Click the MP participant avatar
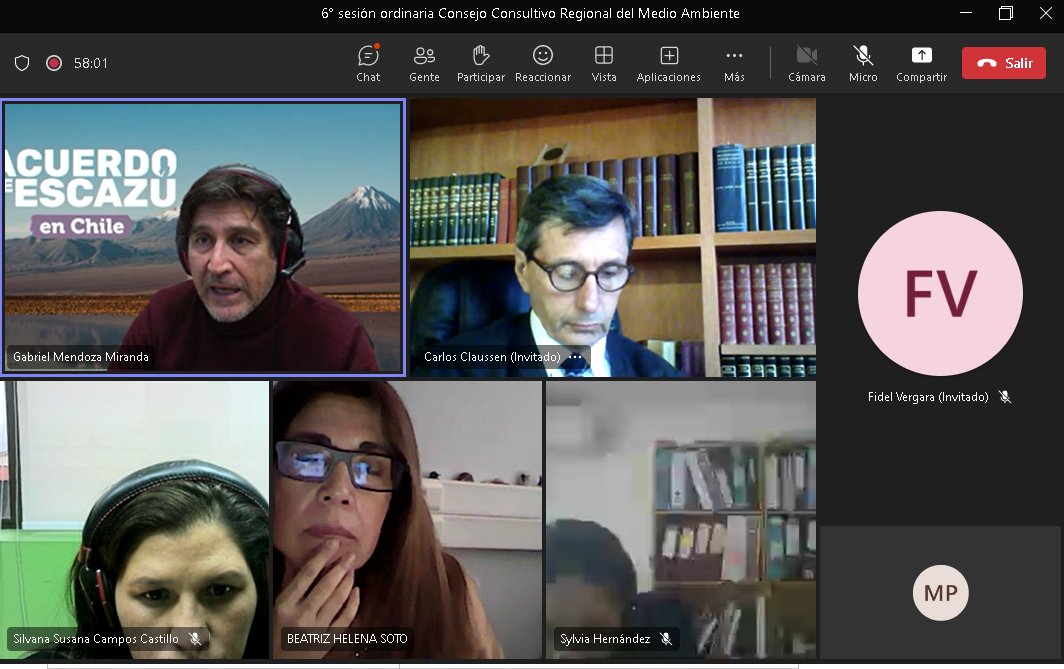 click(940, 592)
